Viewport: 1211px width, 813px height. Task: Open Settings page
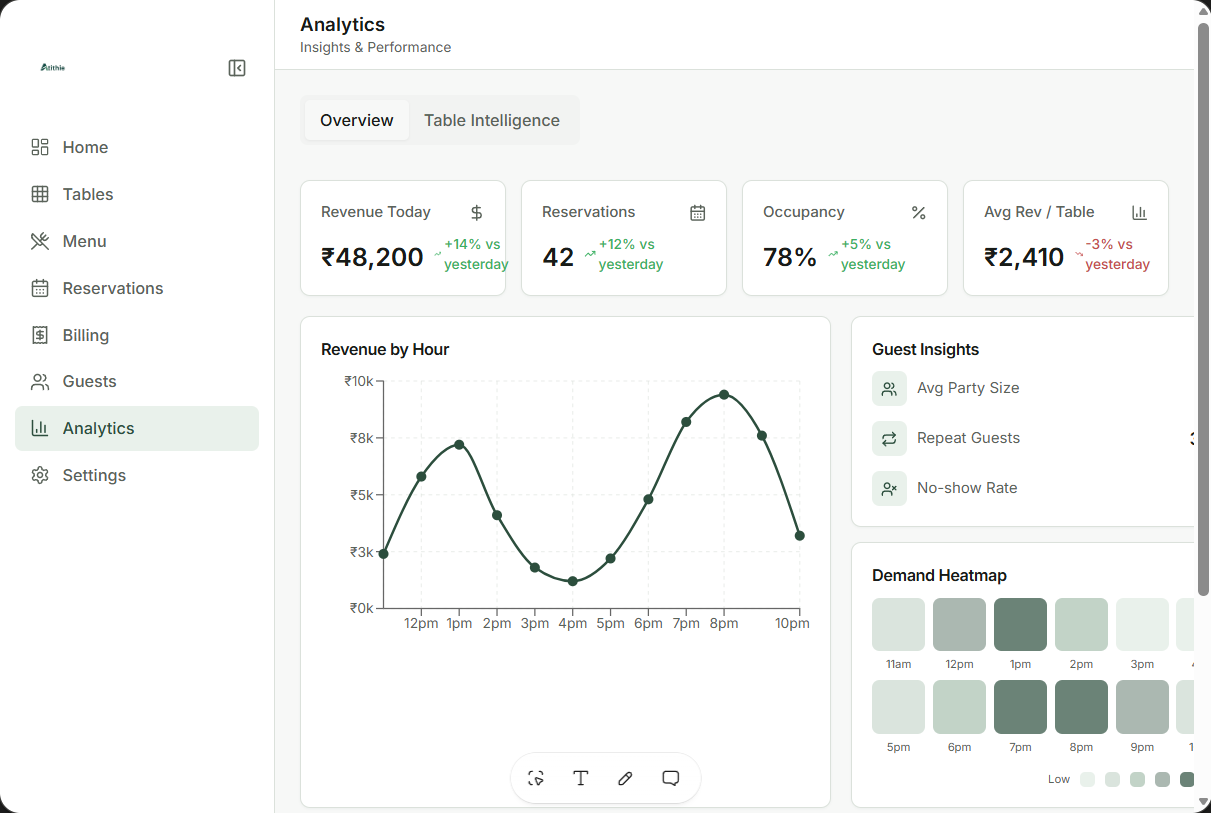137,475
